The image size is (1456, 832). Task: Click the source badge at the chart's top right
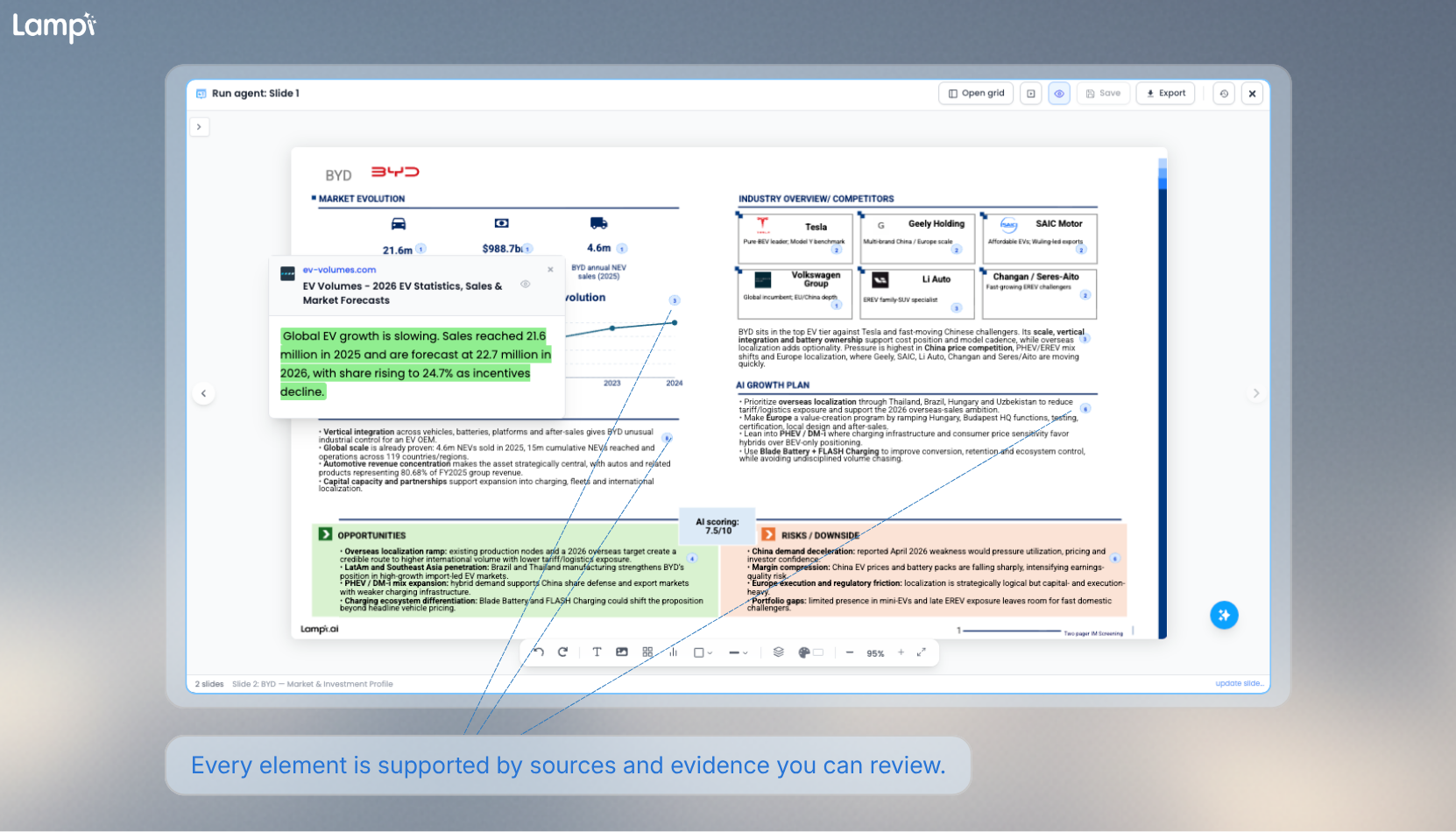(675, 300)
